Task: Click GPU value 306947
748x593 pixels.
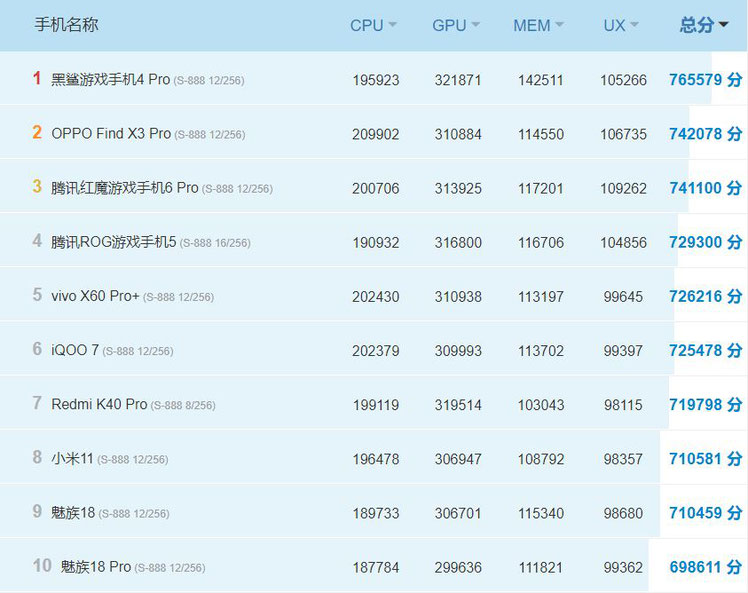Action: click(x=458, y=459)
